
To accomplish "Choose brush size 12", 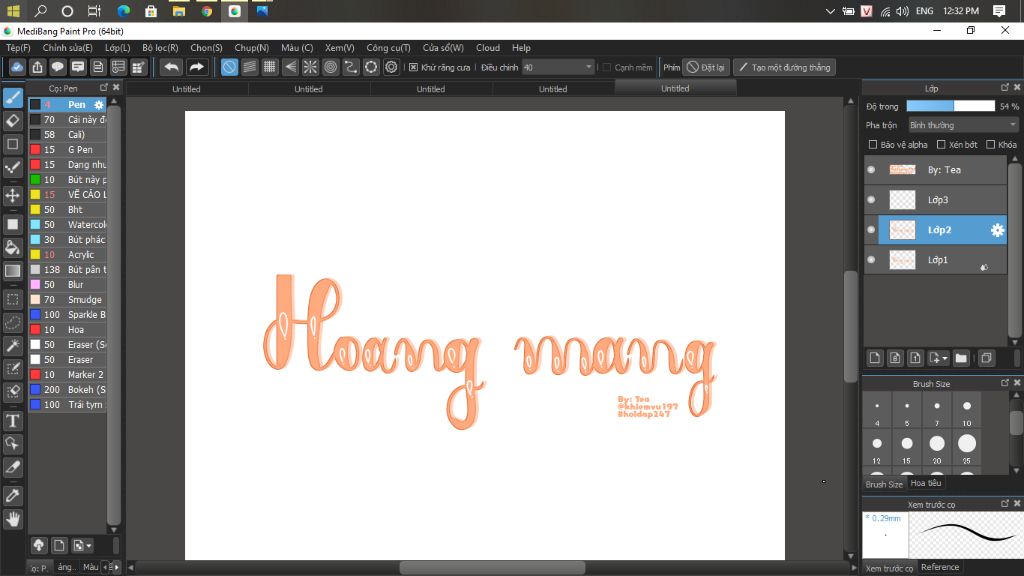I will pyautogui.click(x=876, y=447).
